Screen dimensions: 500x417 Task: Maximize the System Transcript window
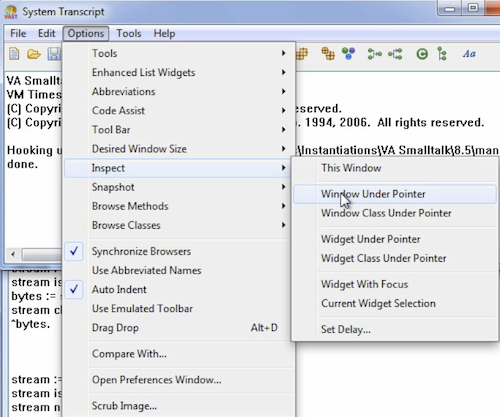point(473,8)
